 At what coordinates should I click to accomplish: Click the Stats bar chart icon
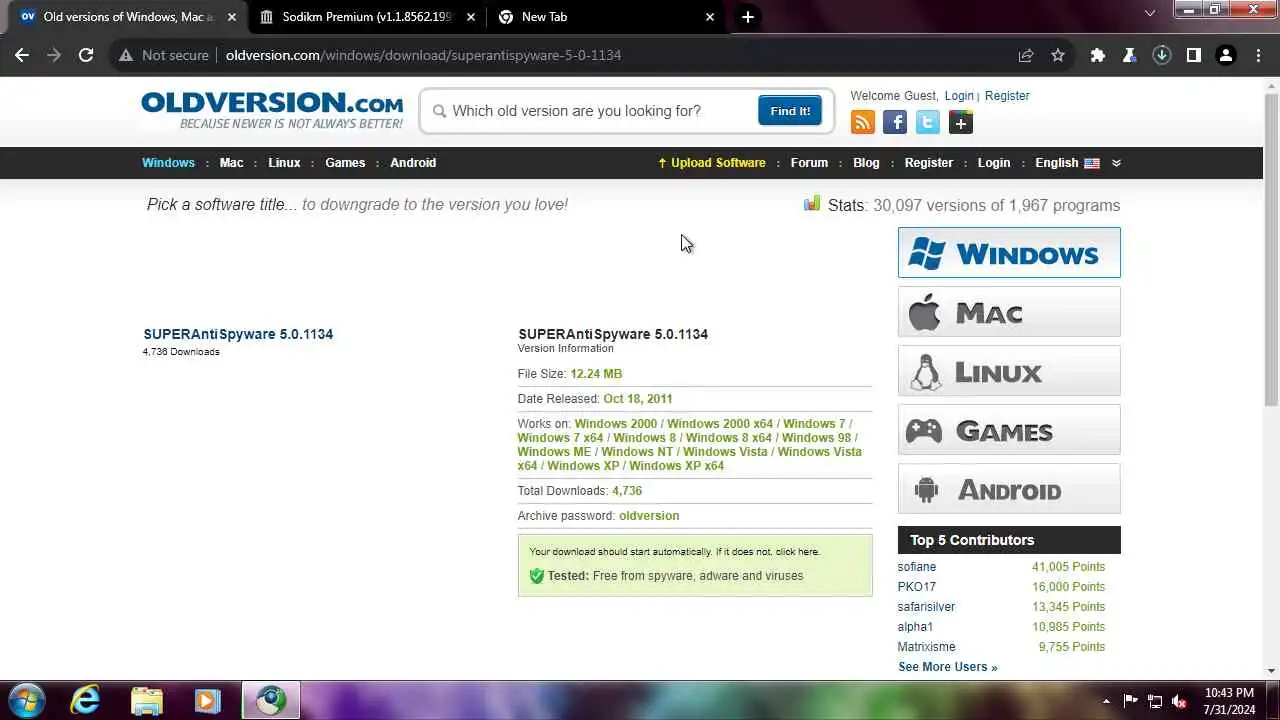pyautogui.click(x=812, y=204)
